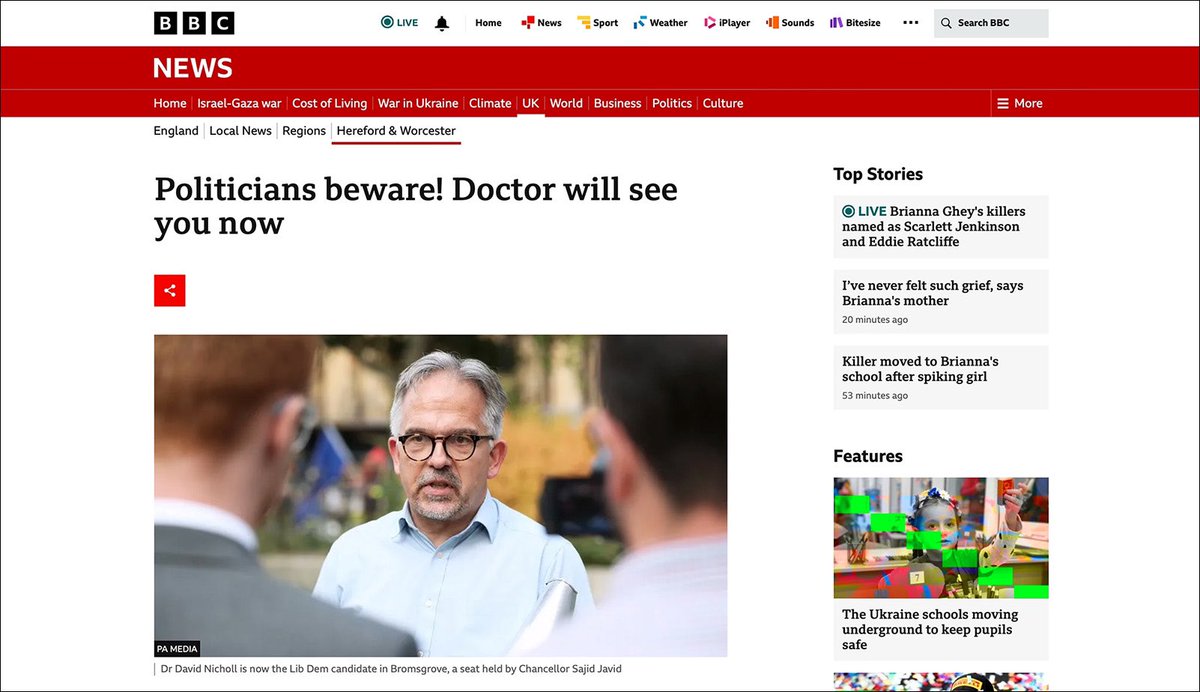Select Home in the news navigation
Image resolution: width=1200 pixels, height=692 pixels.
click(170, 103)
